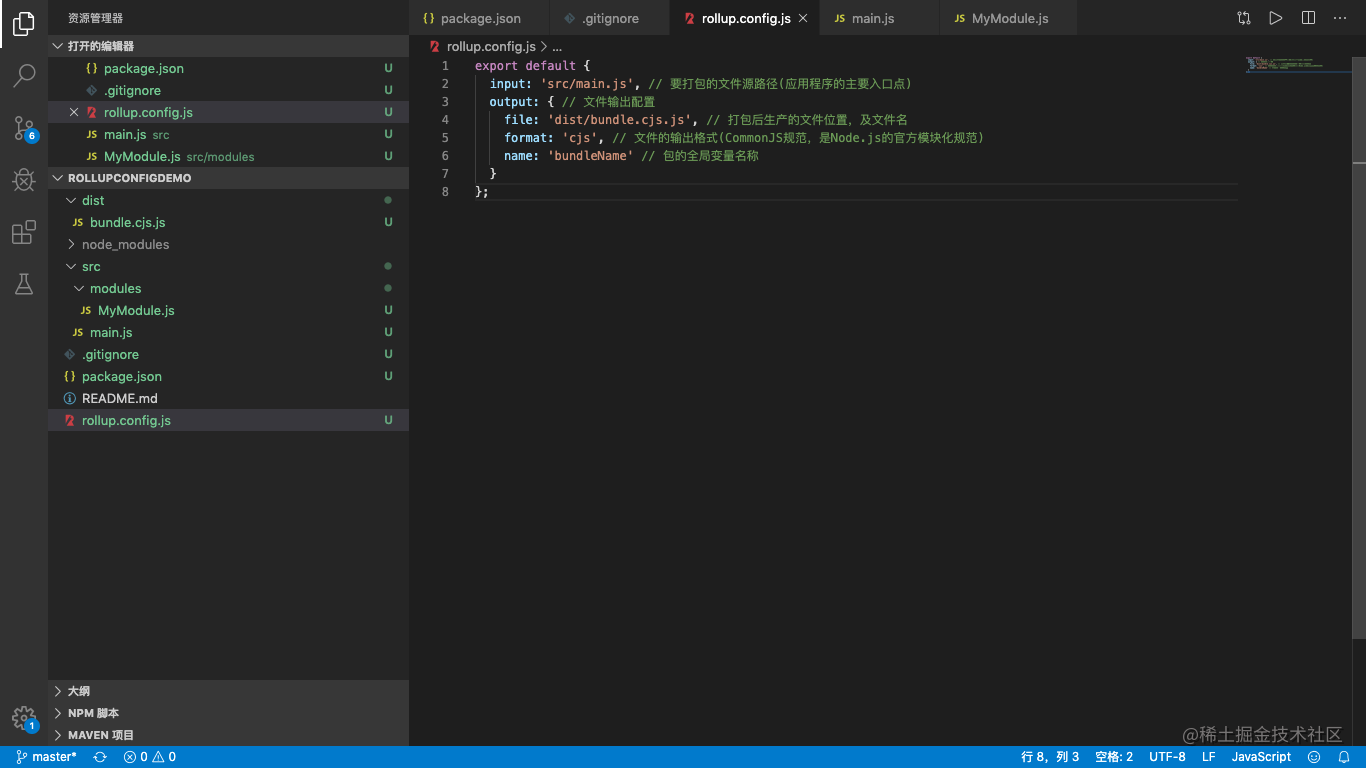Split the editor to the right
This screenshot has height=768, width=1366.
(1308, 18)
